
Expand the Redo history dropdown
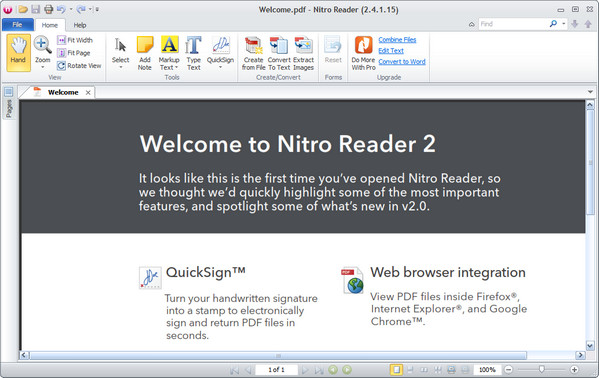[x=90, y=9]
